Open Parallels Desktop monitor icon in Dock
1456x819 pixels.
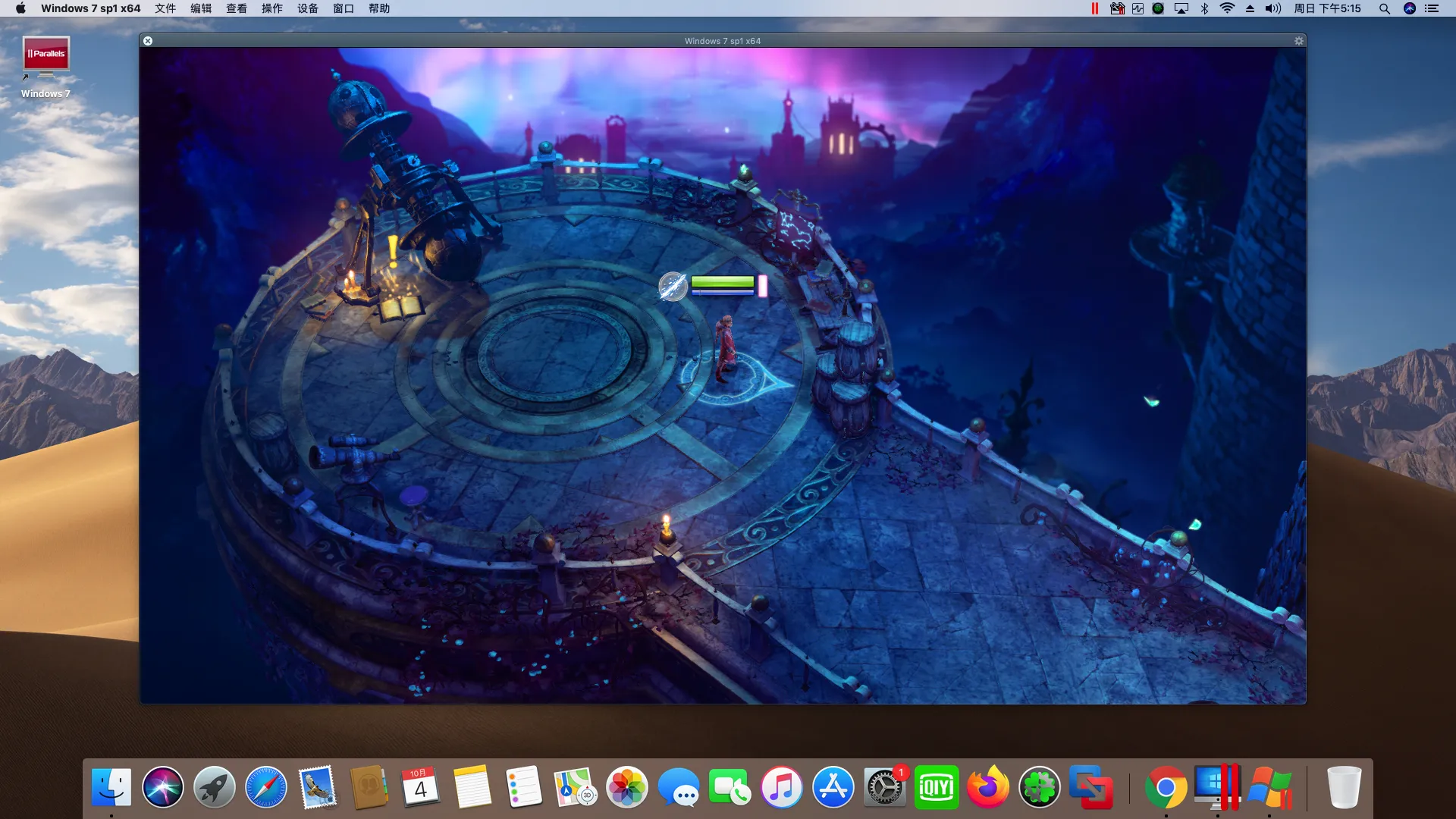(1217, 787)
